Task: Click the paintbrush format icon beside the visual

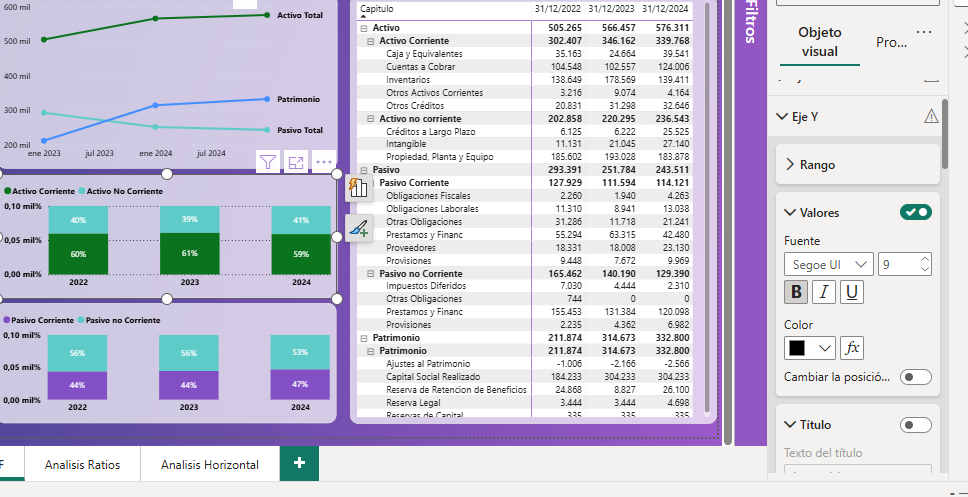Action: tap(359, 229)
